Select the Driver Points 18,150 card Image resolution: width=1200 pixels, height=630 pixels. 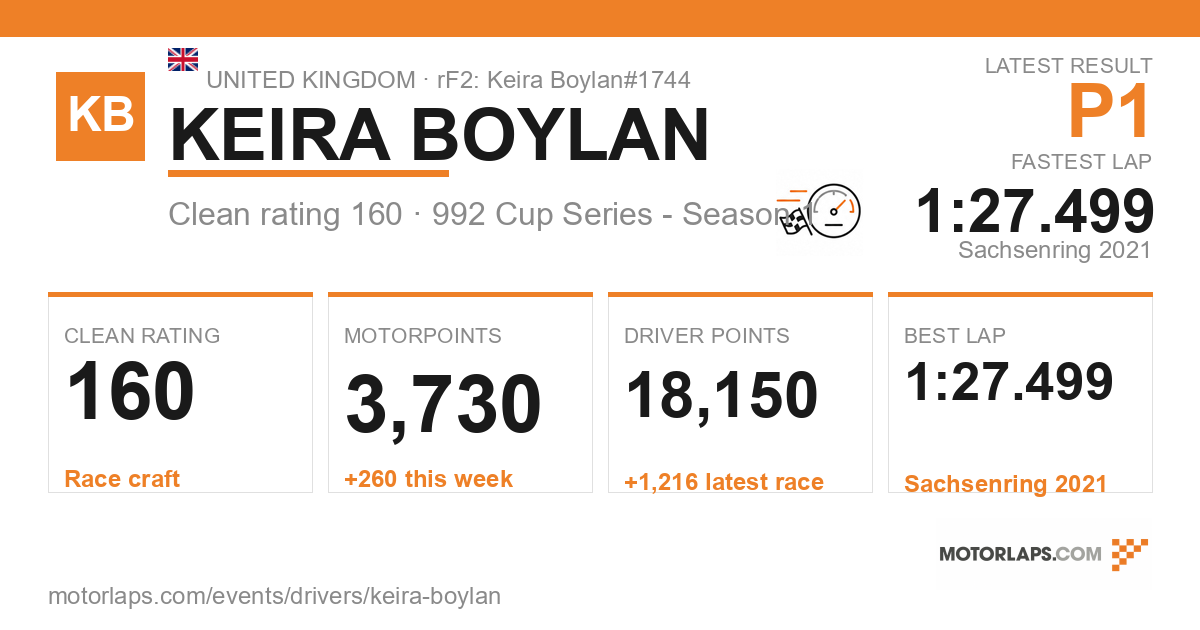[x=740, y=393]
